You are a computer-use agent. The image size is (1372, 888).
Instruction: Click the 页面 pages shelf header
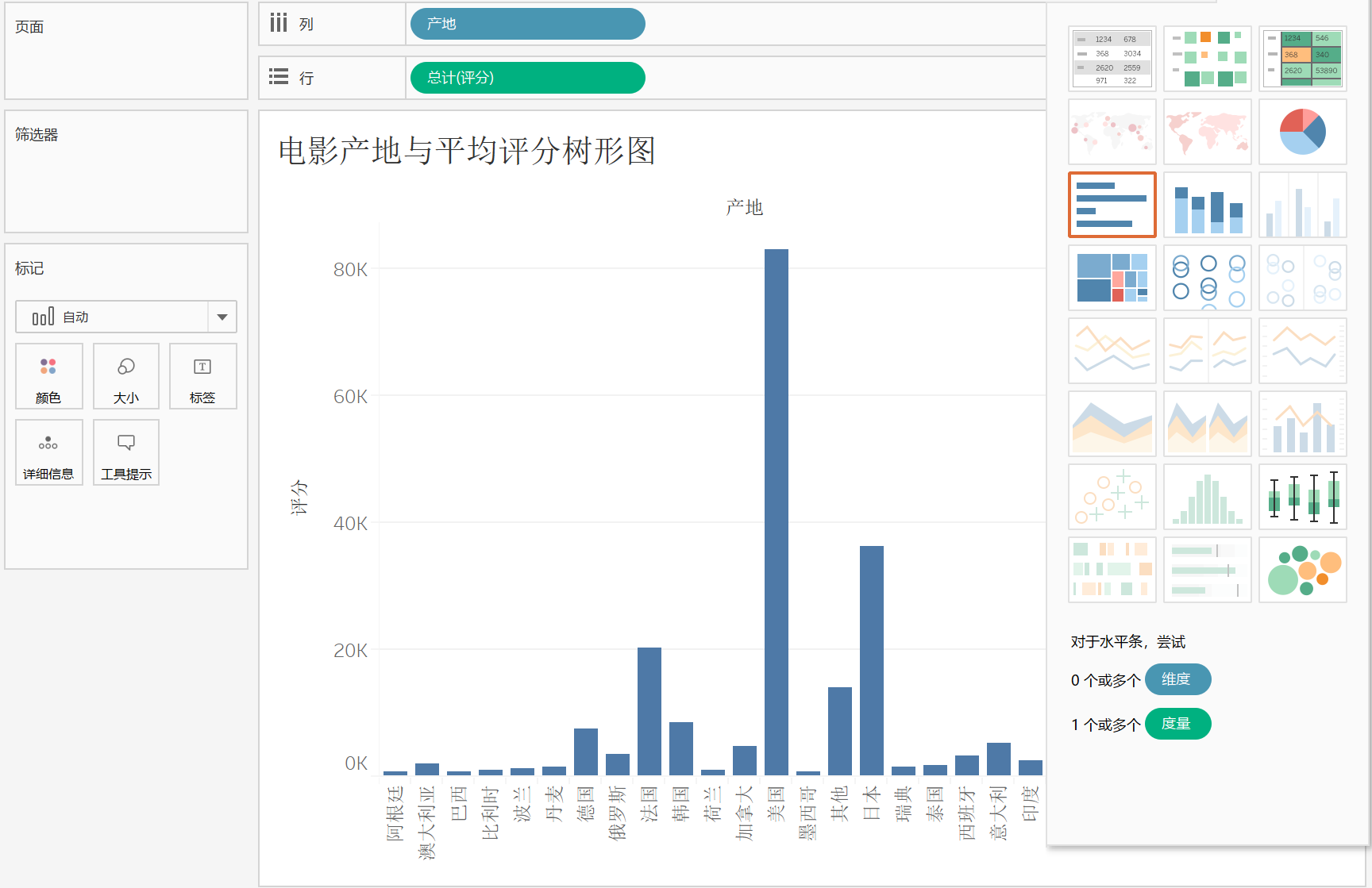point(29,27)
